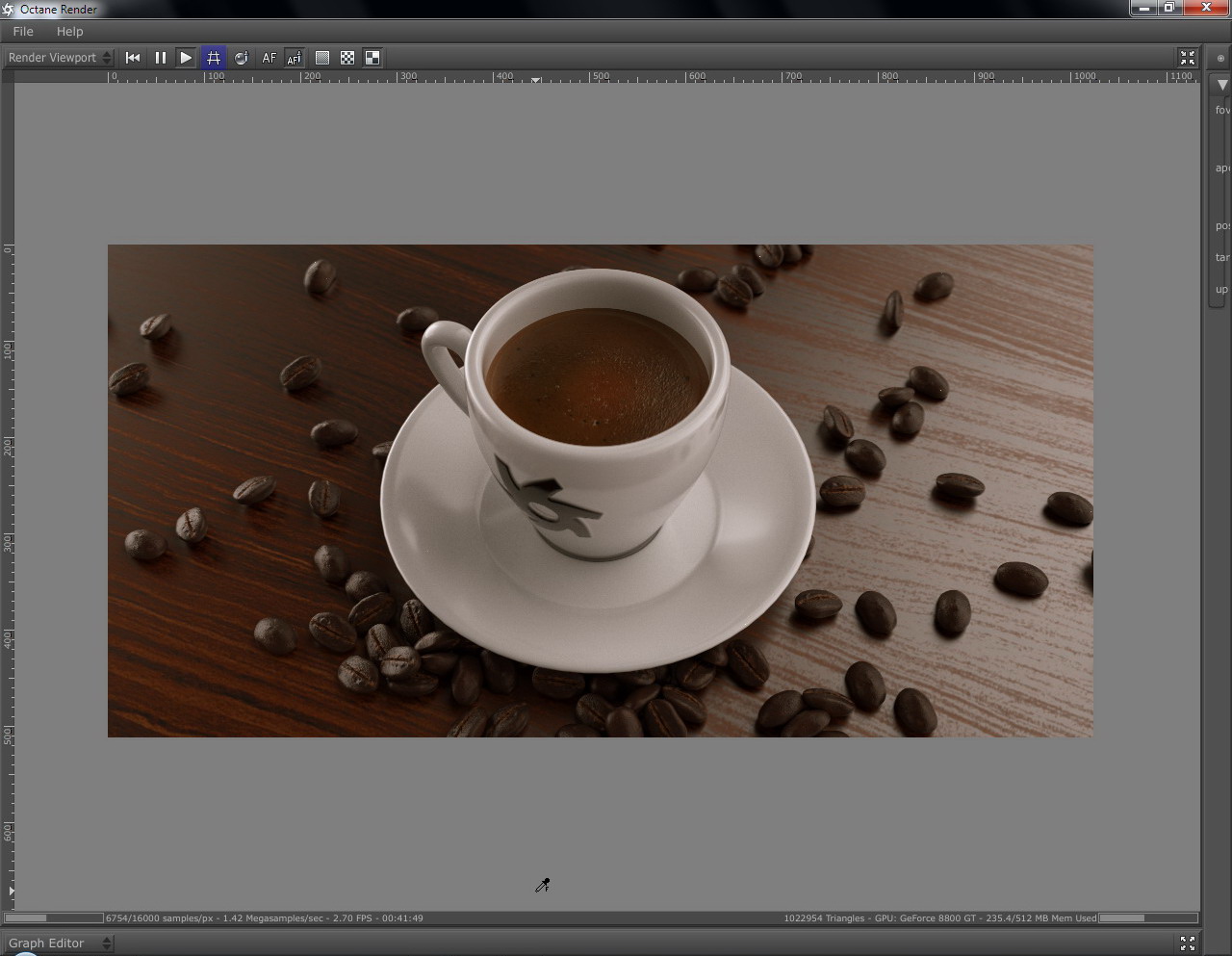Click the triangles and GPU status text
Screen dimensions: 1232x956
pyautogui.click(x=940, y=918)
